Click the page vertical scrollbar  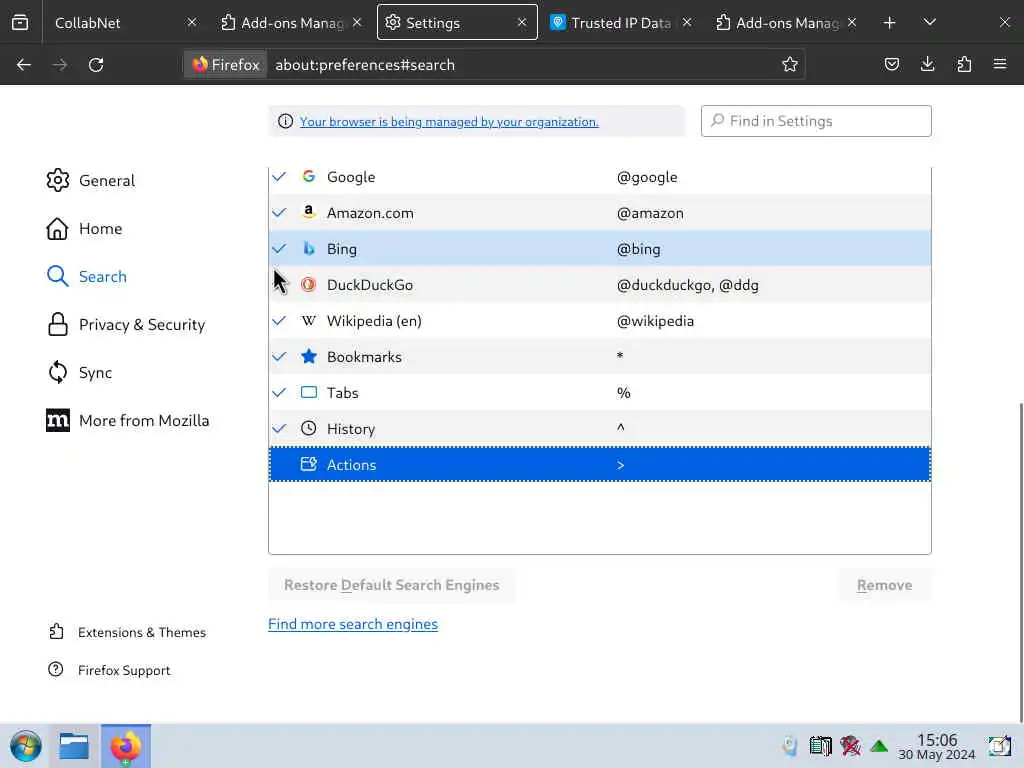(1020, 562)
